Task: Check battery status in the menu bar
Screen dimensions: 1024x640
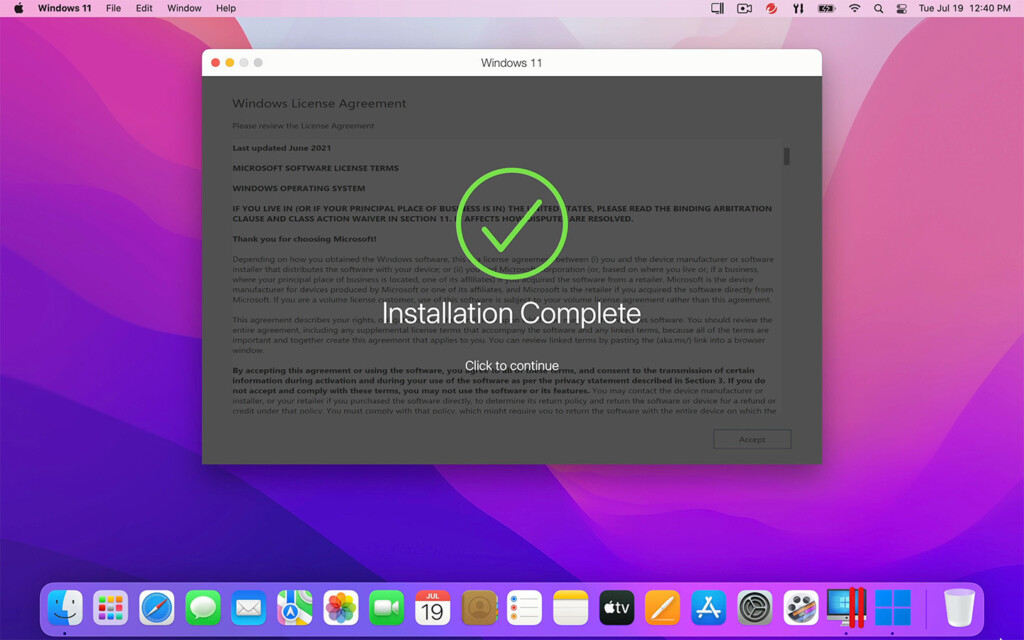Action: (x=827, y=8)
